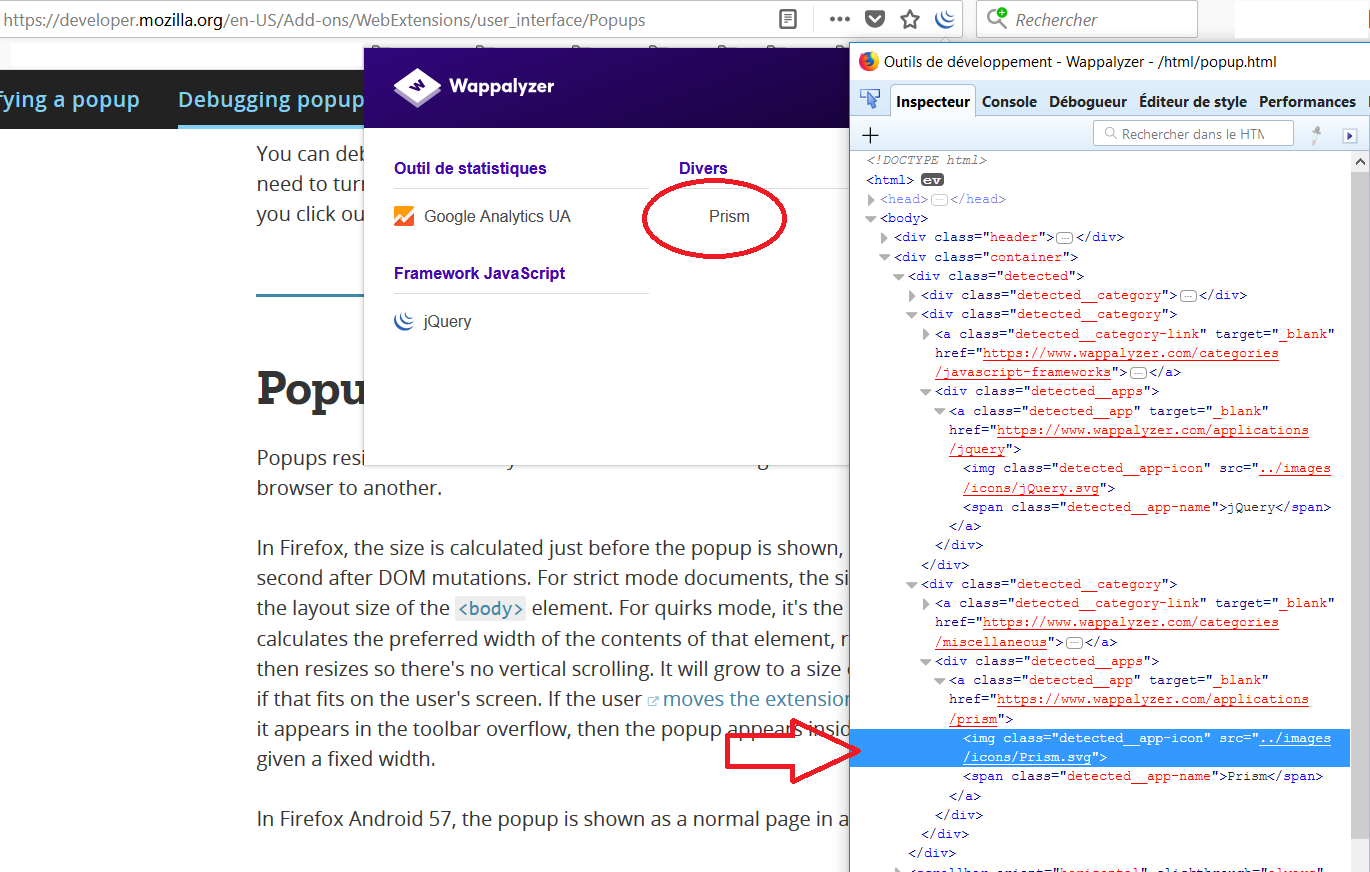
Task: Switch to the Console tab
Action: (1009, 101)
